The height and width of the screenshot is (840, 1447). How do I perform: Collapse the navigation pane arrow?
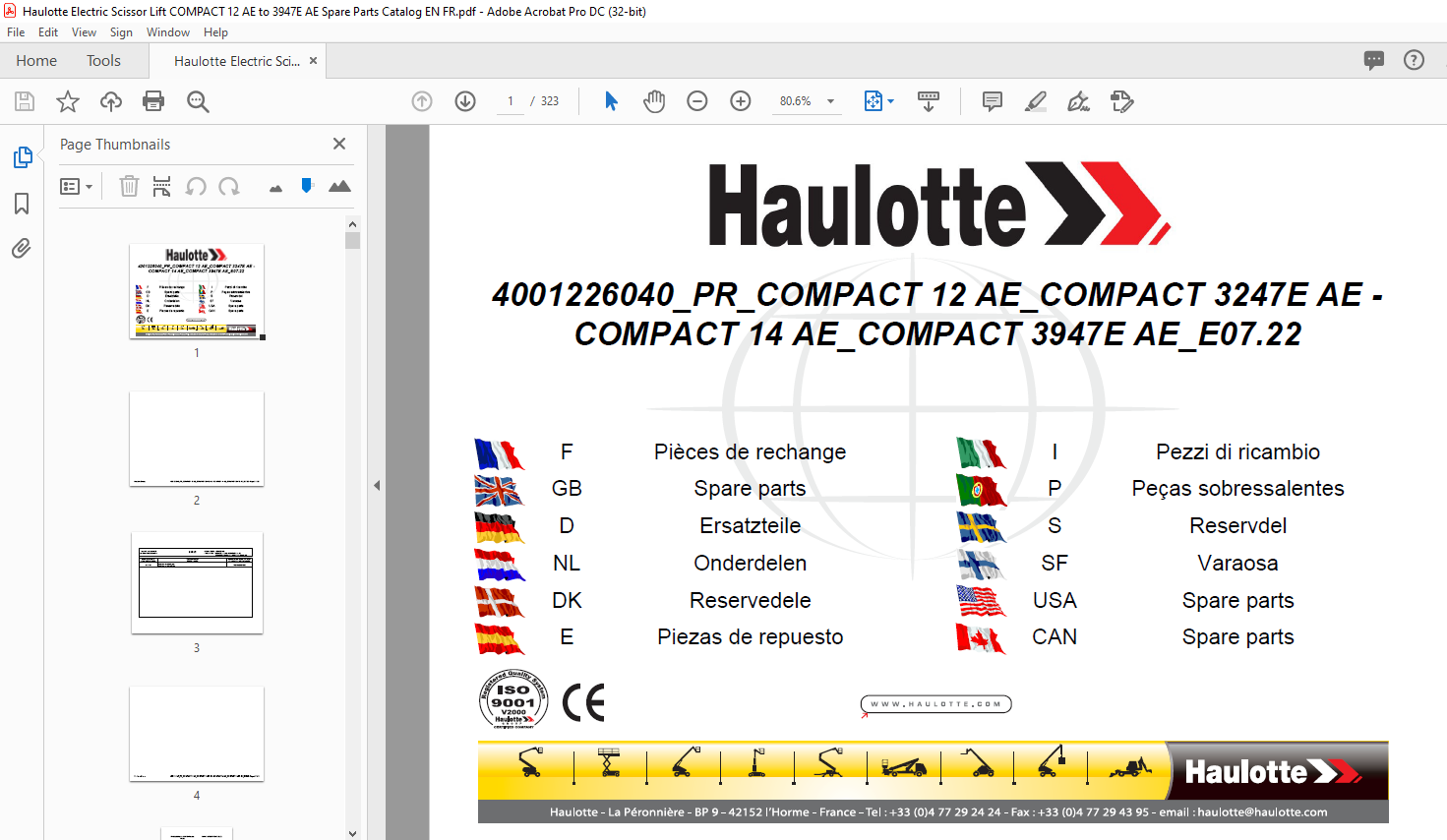click(377, 485)
